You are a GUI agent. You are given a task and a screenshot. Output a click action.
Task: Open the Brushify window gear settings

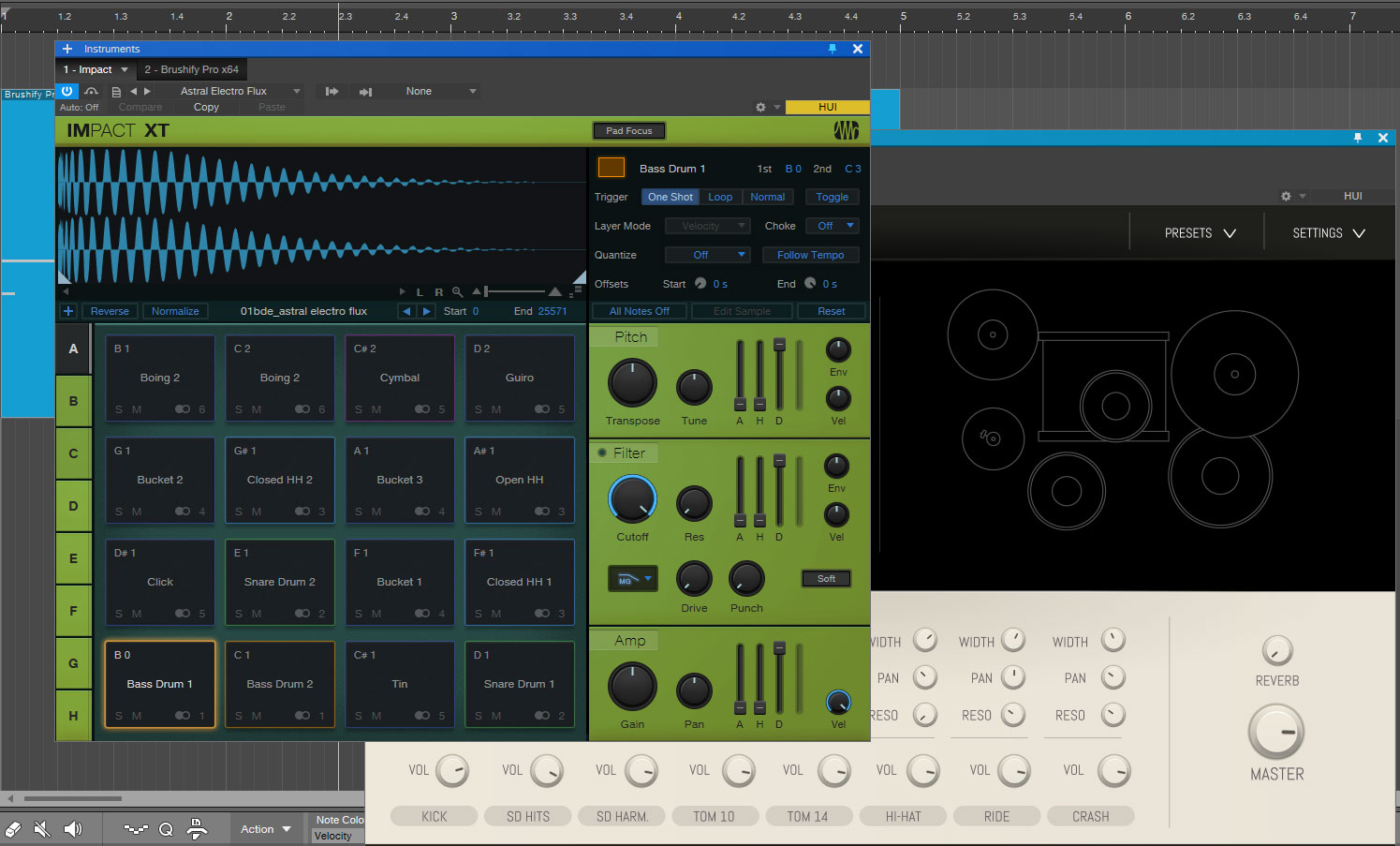click(x=1286, y=196)
